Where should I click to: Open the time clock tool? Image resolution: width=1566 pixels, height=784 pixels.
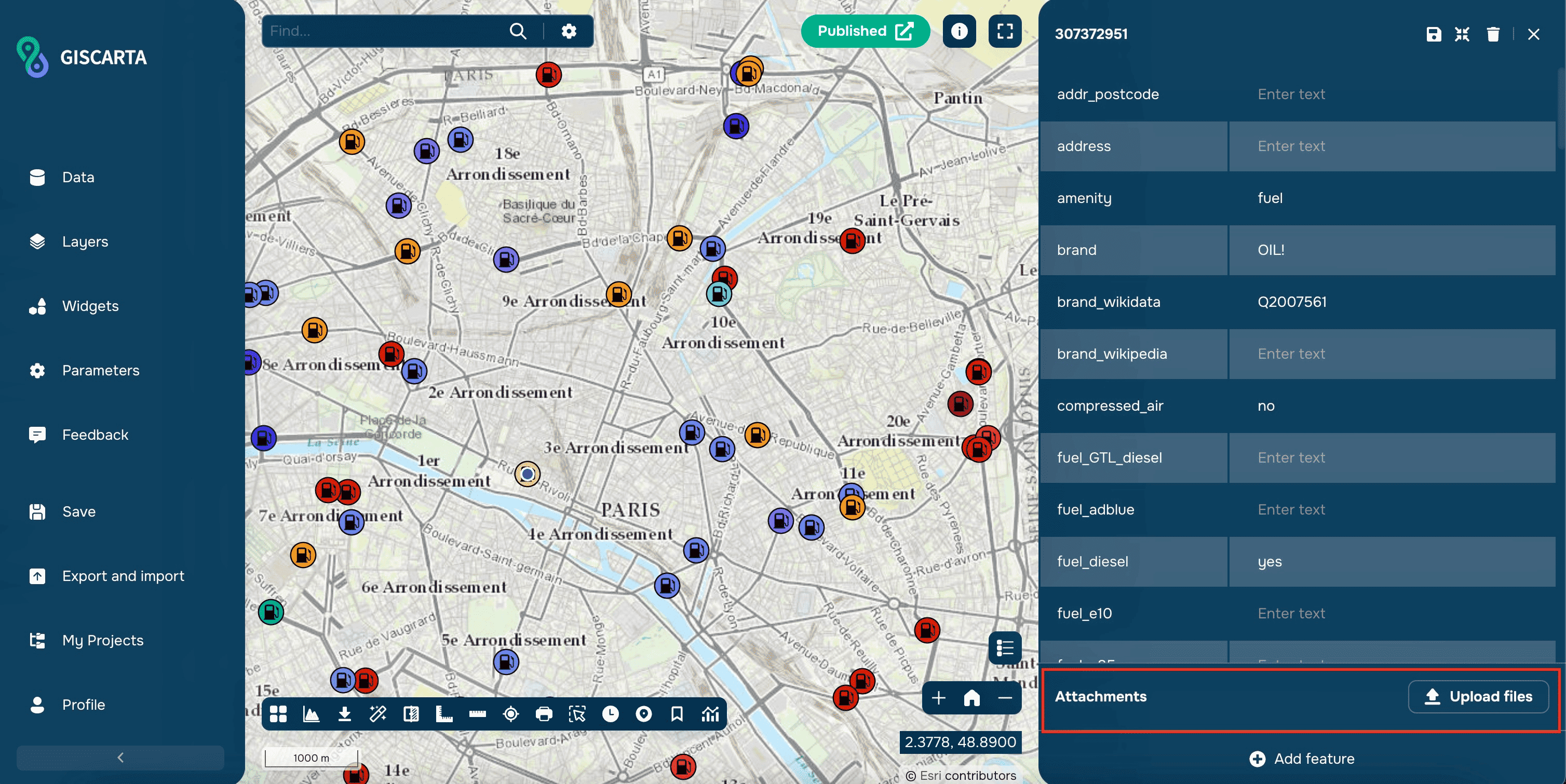(x=610, y=713)
